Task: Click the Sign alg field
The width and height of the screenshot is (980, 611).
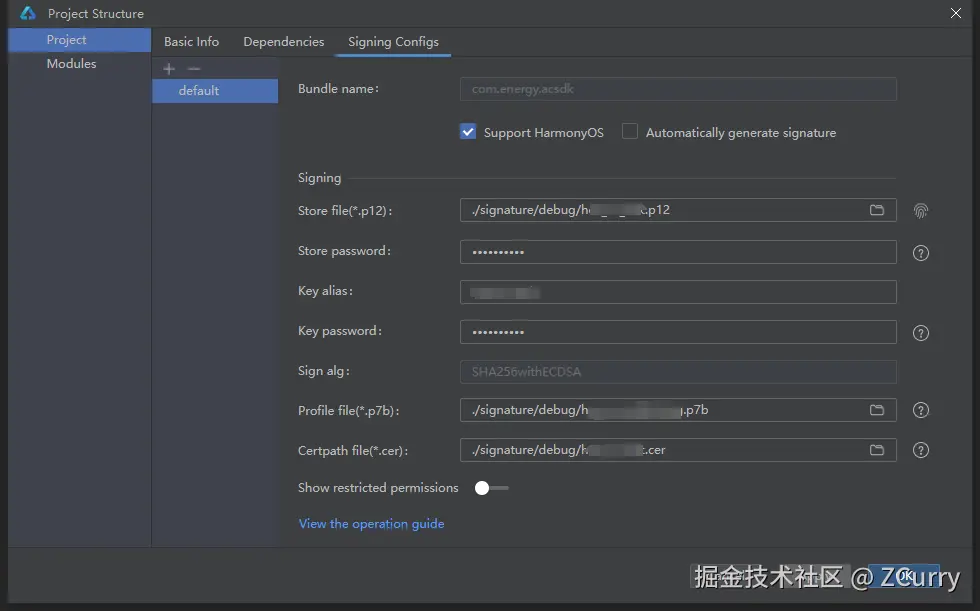Action: (678, 372)
